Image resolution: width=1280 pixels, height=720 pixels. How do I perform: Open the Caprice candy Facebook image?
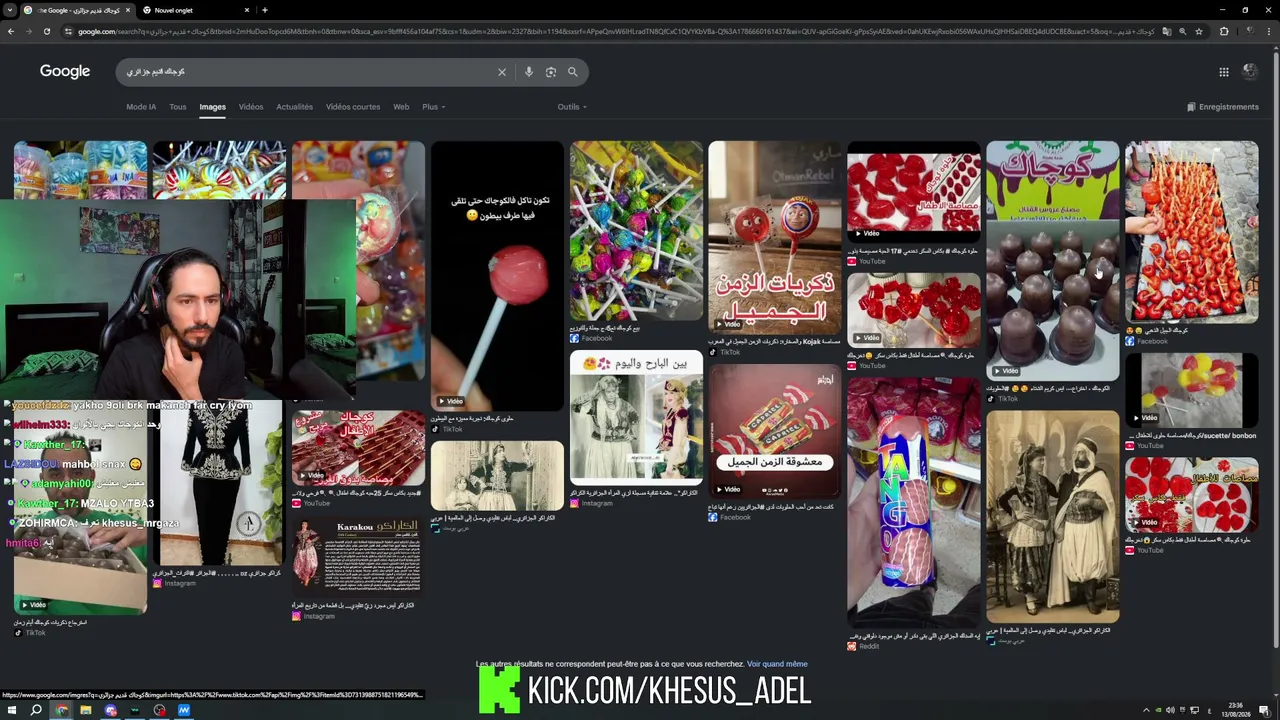(x=775, y=432)
